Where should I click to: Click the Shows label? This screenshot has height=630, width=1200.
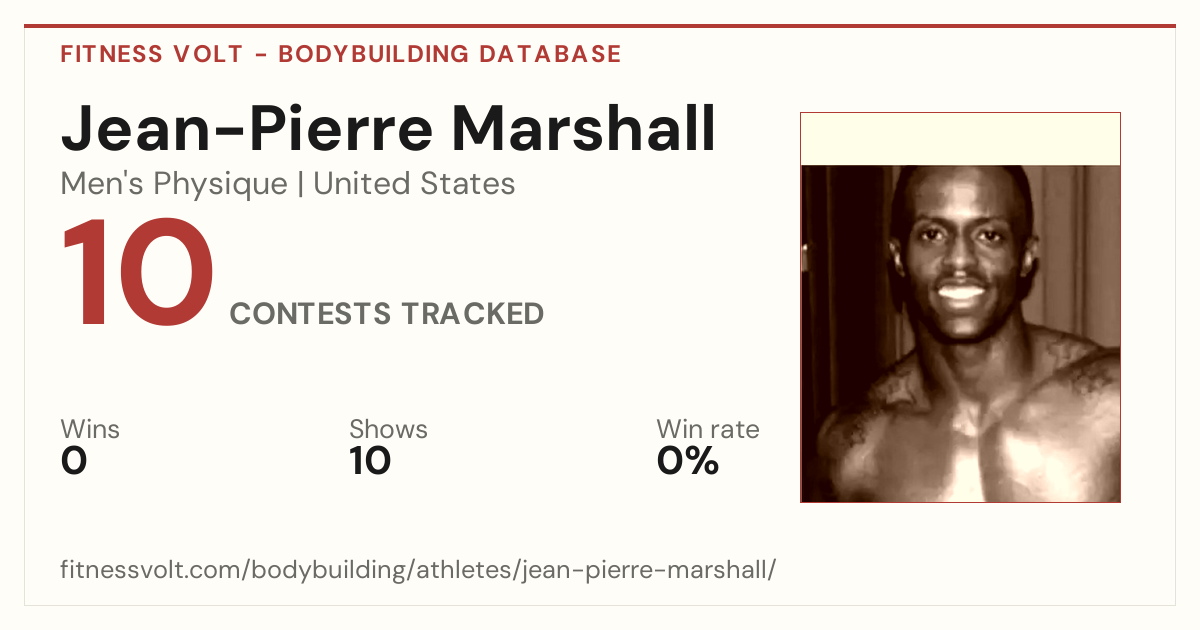pos(388,429)
